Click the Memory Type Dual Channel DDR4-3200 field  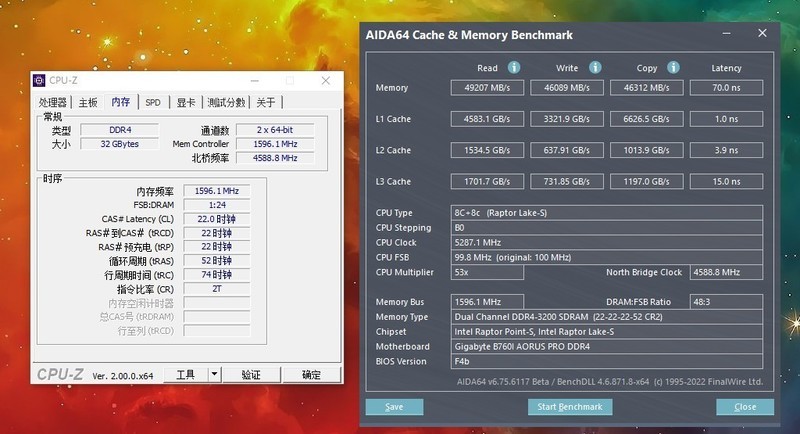(607, 317)
